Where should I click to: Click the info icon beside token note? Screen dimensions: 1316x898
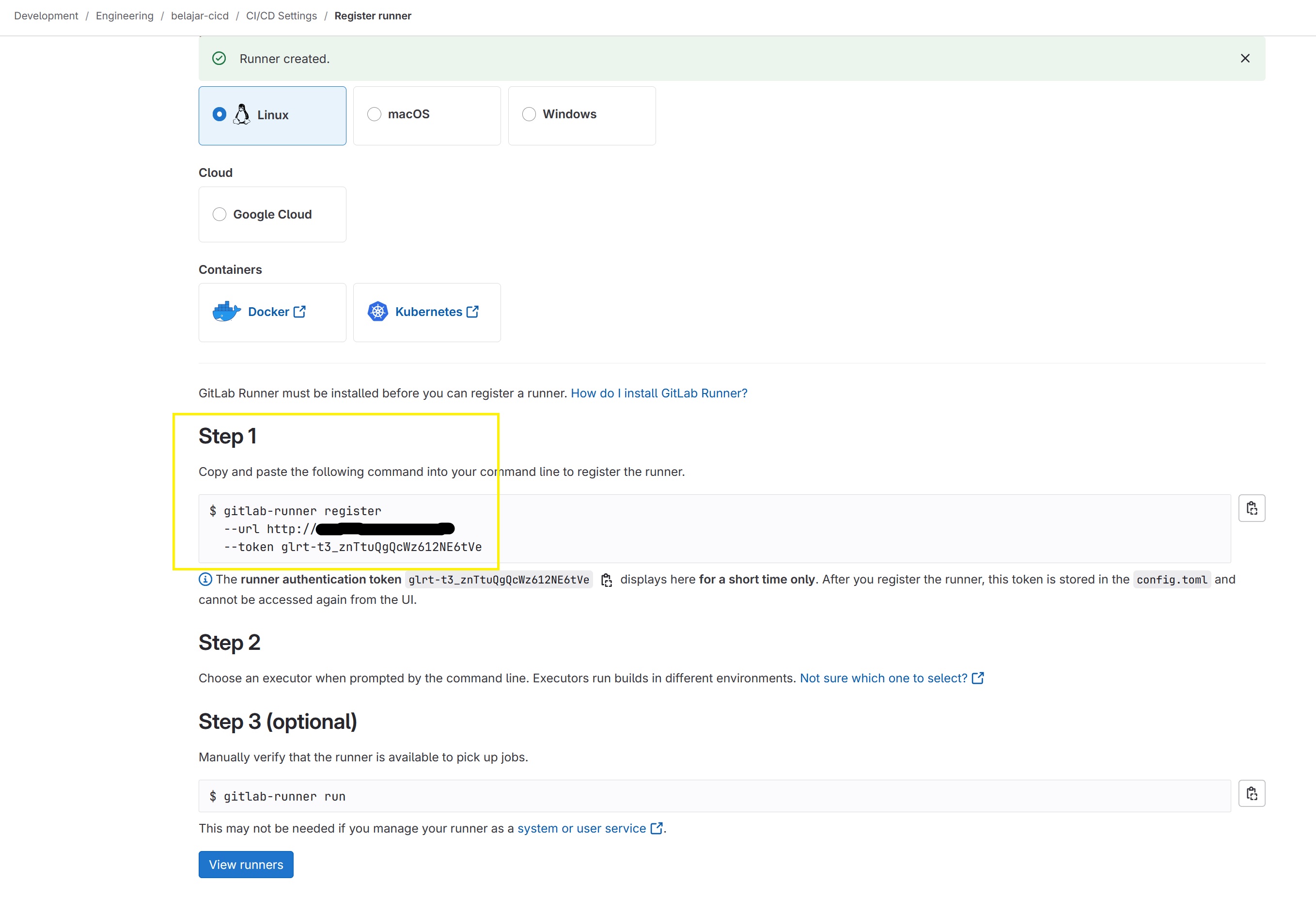tap(205, 579)
